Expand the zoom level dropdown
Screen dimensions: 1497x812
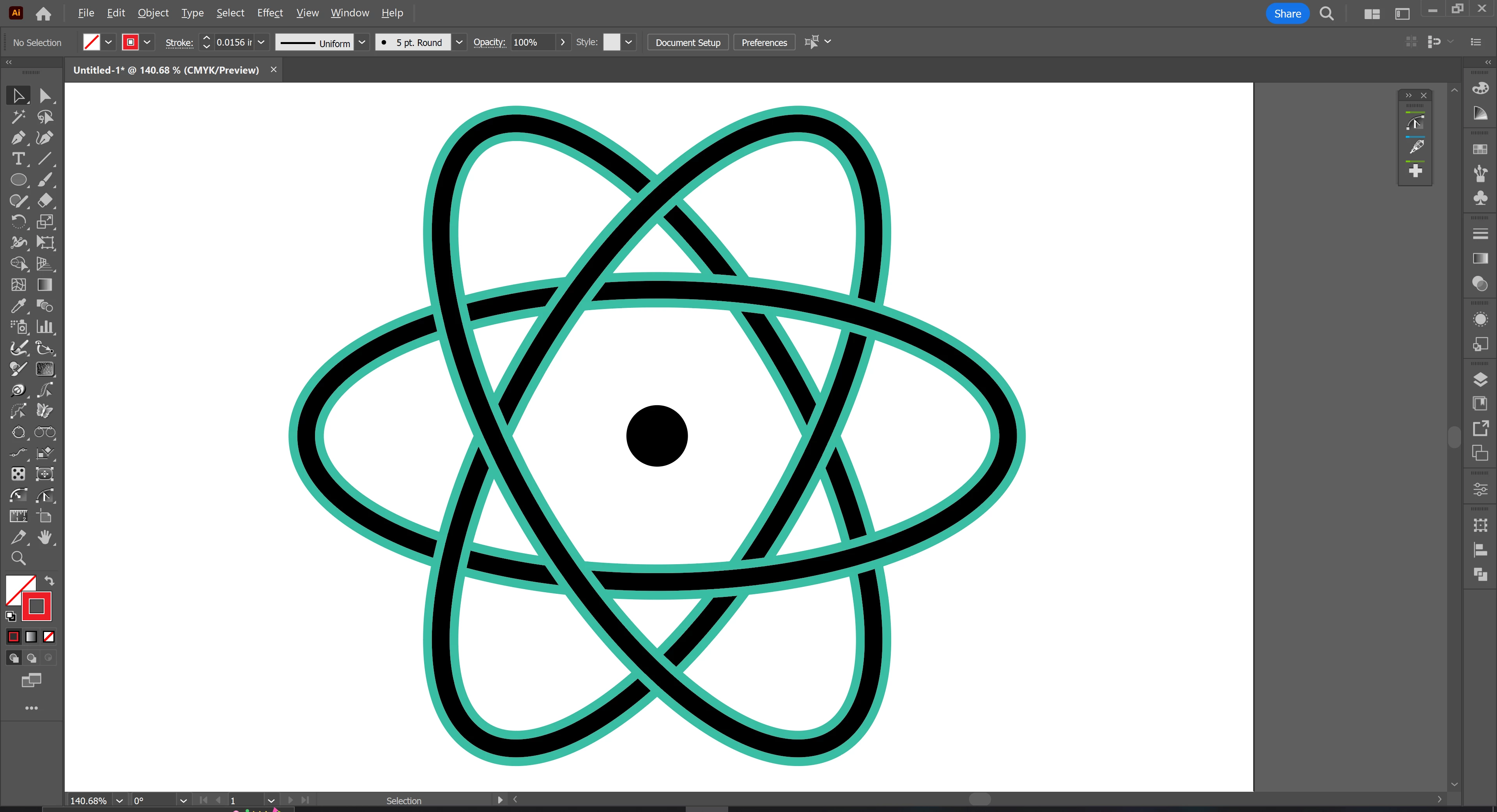pyautogui.click(x=119, y=800)
